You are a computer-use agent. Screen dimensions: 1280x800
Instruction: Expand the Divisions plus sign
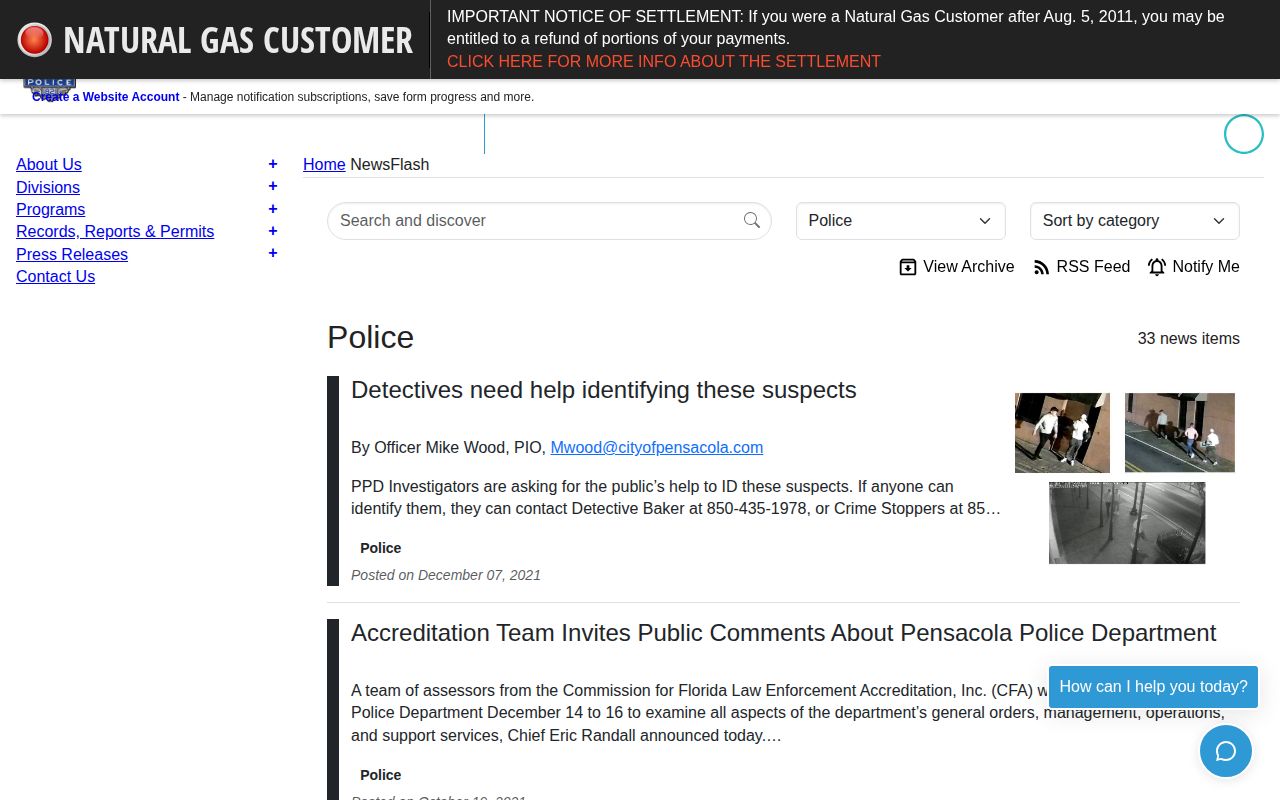(273, 186)
